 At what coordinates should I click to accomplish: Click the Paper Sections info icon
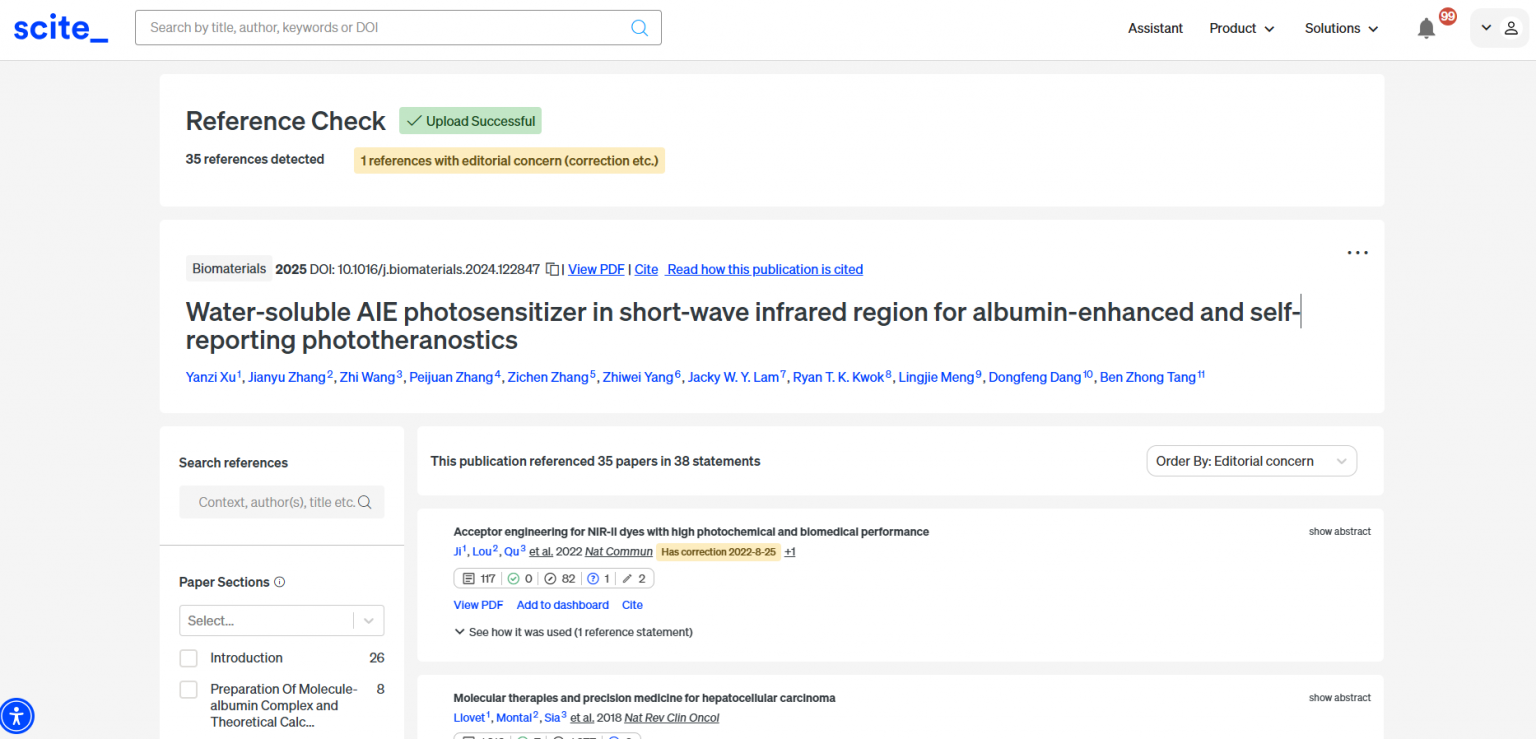click(x=280, y=582)
